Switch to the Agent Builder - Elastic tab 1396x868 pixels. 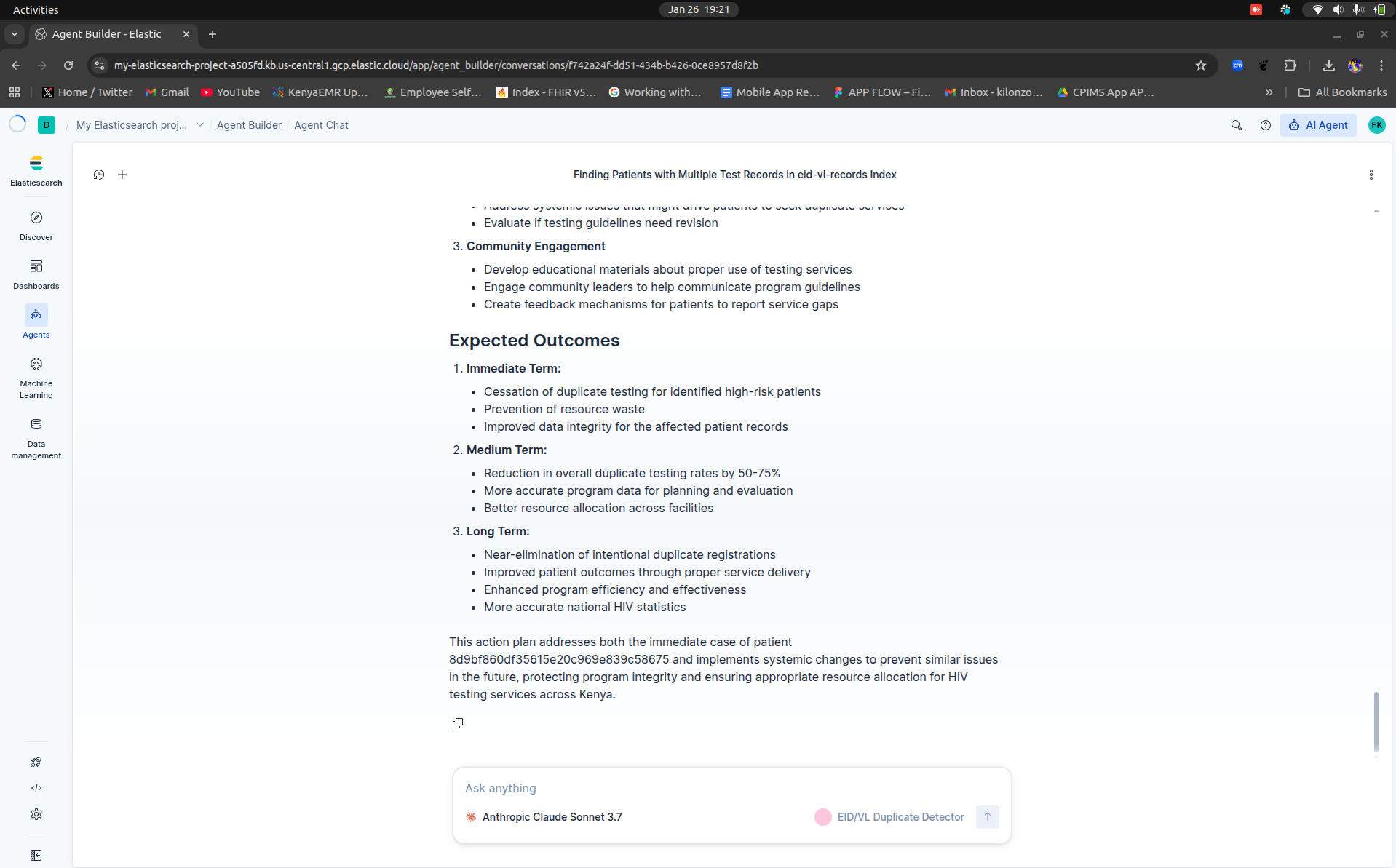[x=106, y=34]
